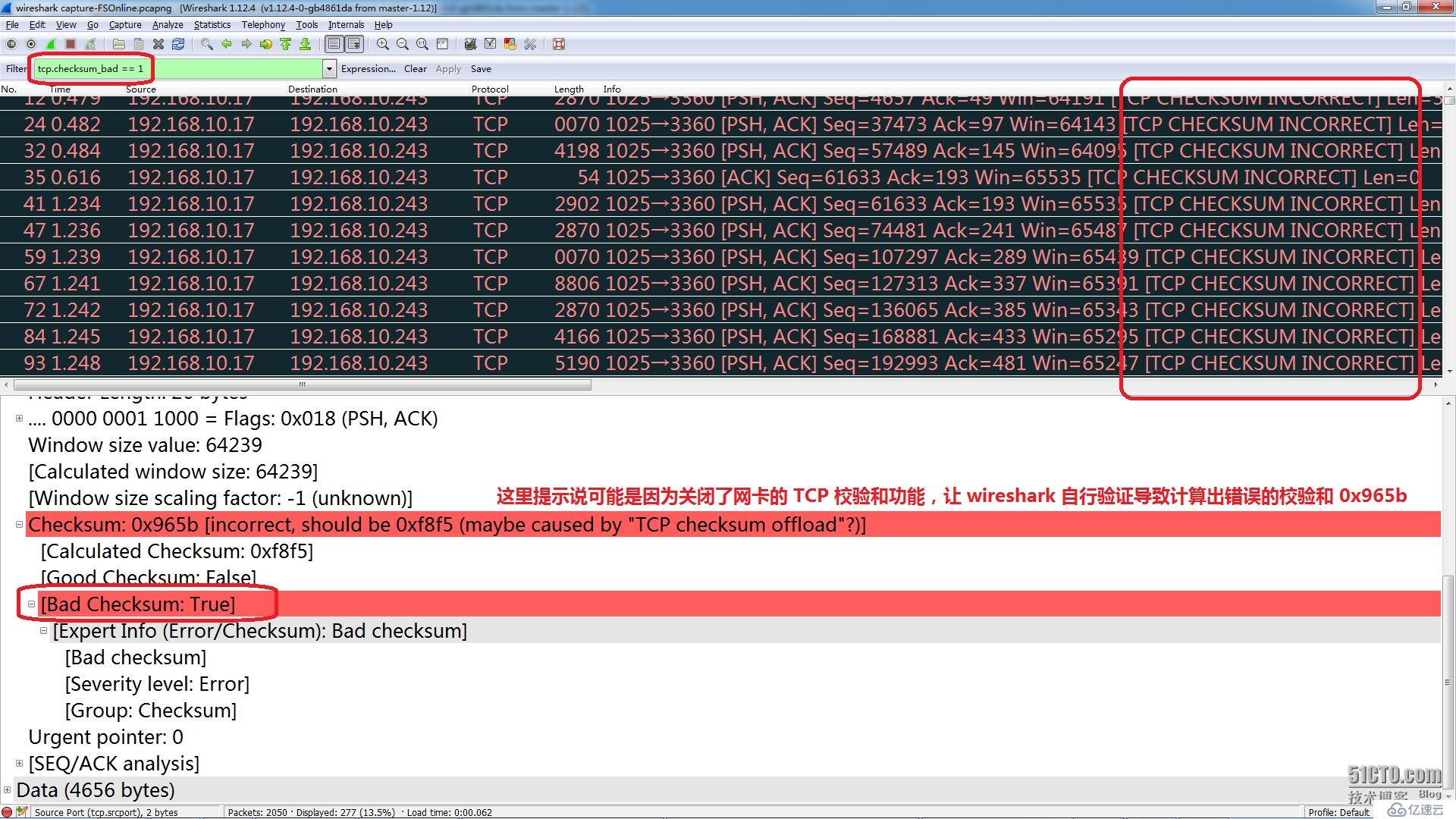Select packet number 84 row
1456x819 pixels.
click(x=720, y=337)
